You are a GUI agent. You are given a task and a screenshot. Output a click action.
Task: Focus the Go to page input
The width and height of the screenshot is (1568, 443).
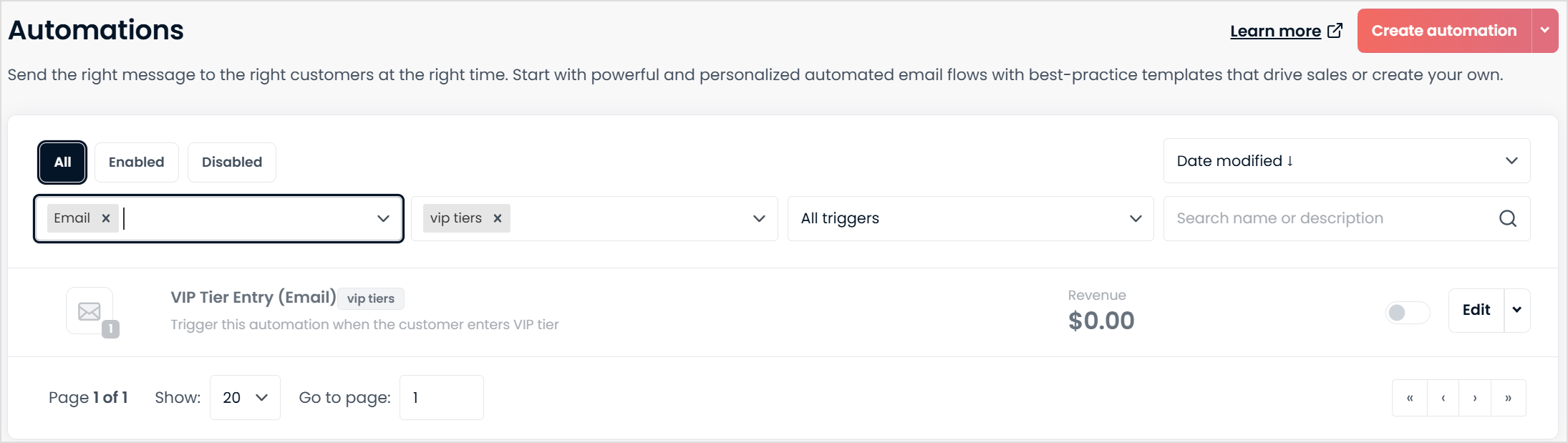(x=442, y=398)
